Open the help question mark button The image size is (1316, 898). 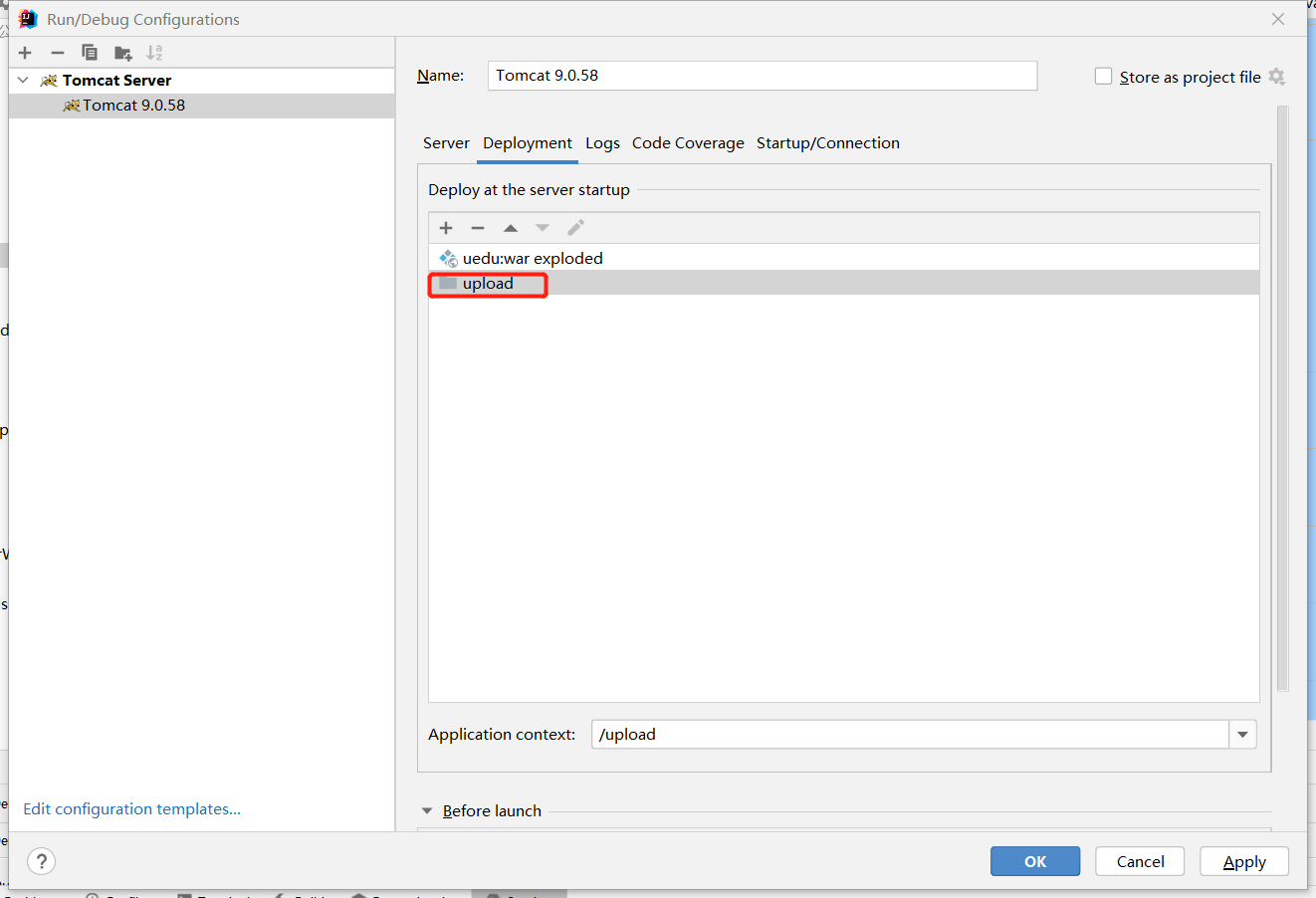[x=41, y=861]
